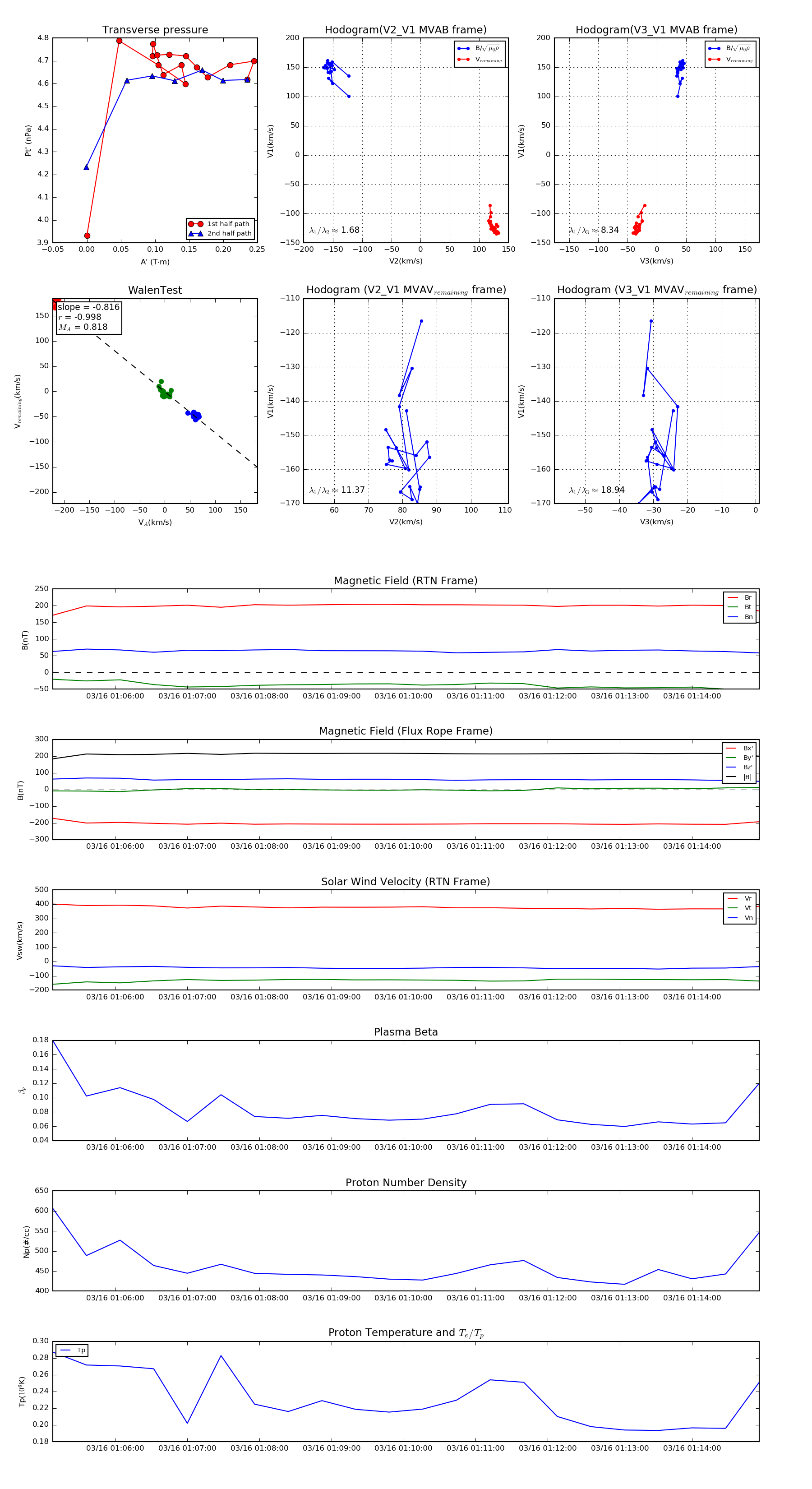Click the "Hodogram(V2_V1 MVAB frame)" title
This screenshot has height=1489, width=812.
405,29
